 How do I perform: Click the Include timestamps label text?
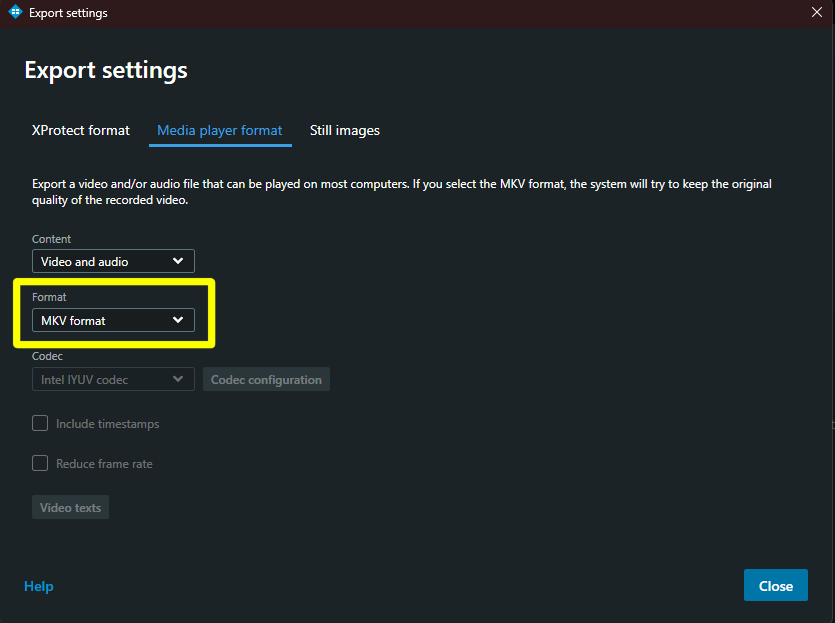(x=107, y=424)
